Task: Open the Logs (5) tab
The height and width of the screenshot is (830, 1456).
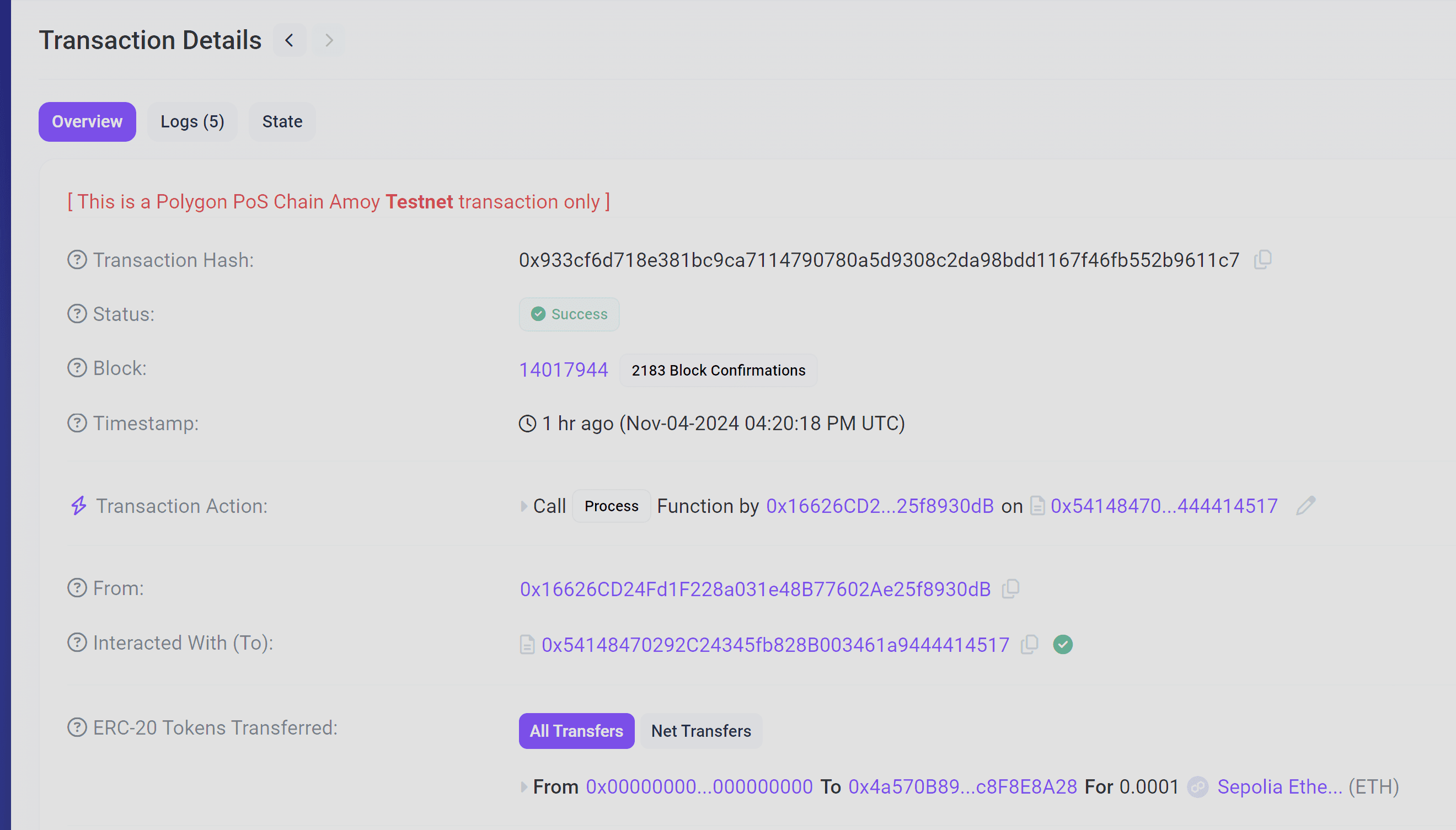Action: click(192, 122)
